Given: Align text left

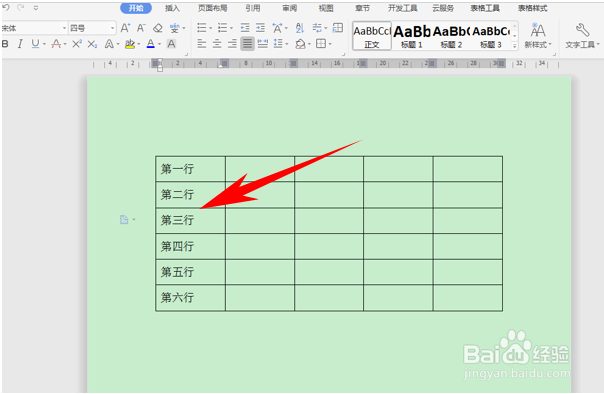Looking at the screenshot, I should [x=201, y=44].
